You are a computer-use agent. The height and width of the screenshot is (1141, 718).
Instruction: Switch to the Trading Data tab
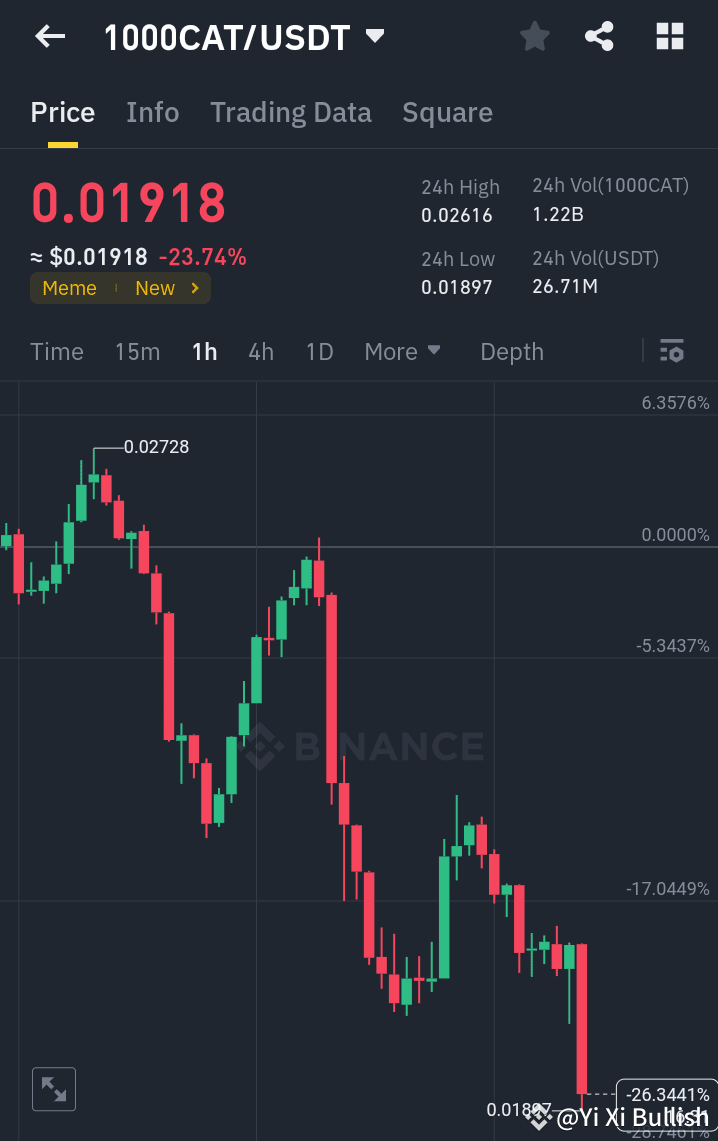[291, 112]
